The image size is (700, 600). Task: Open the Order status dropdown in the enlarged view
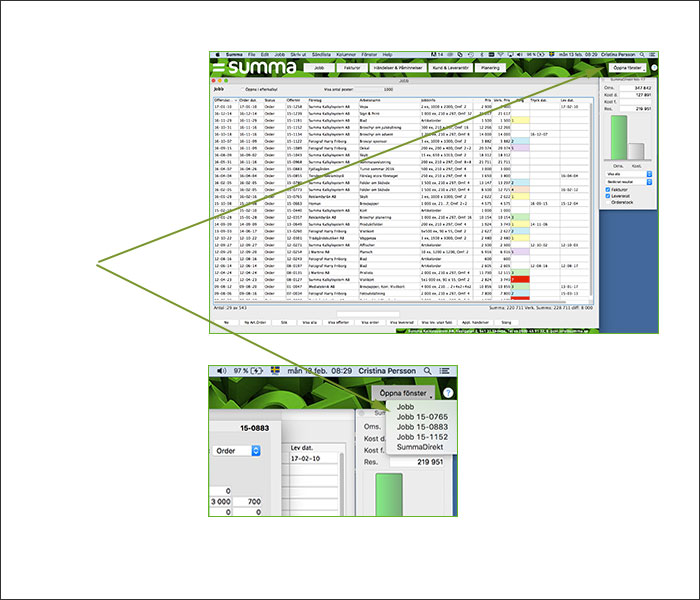(237, 451)
